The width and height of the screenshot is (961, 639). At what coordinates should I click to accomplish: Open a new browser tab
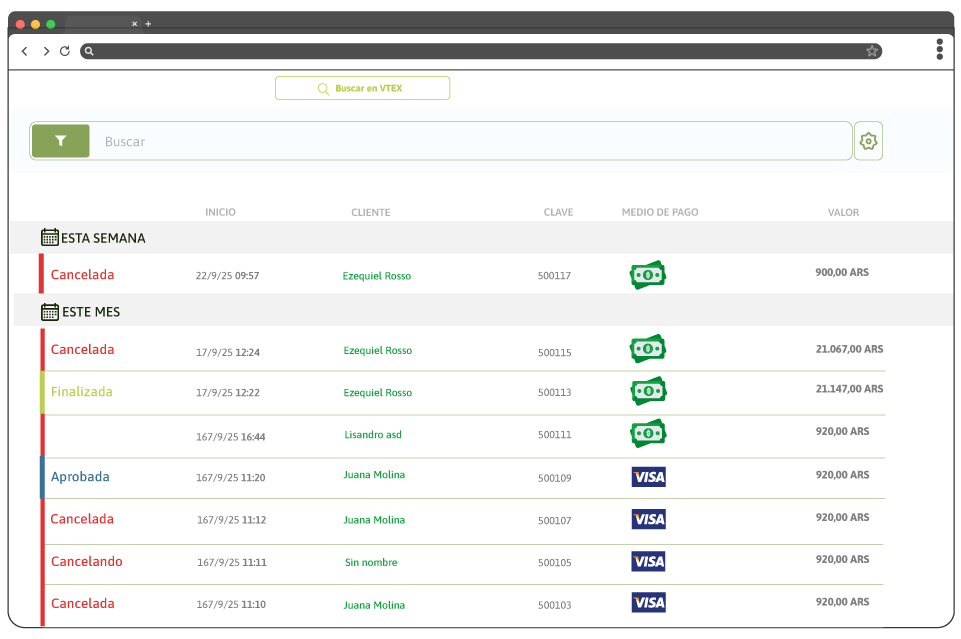(148, 24)
